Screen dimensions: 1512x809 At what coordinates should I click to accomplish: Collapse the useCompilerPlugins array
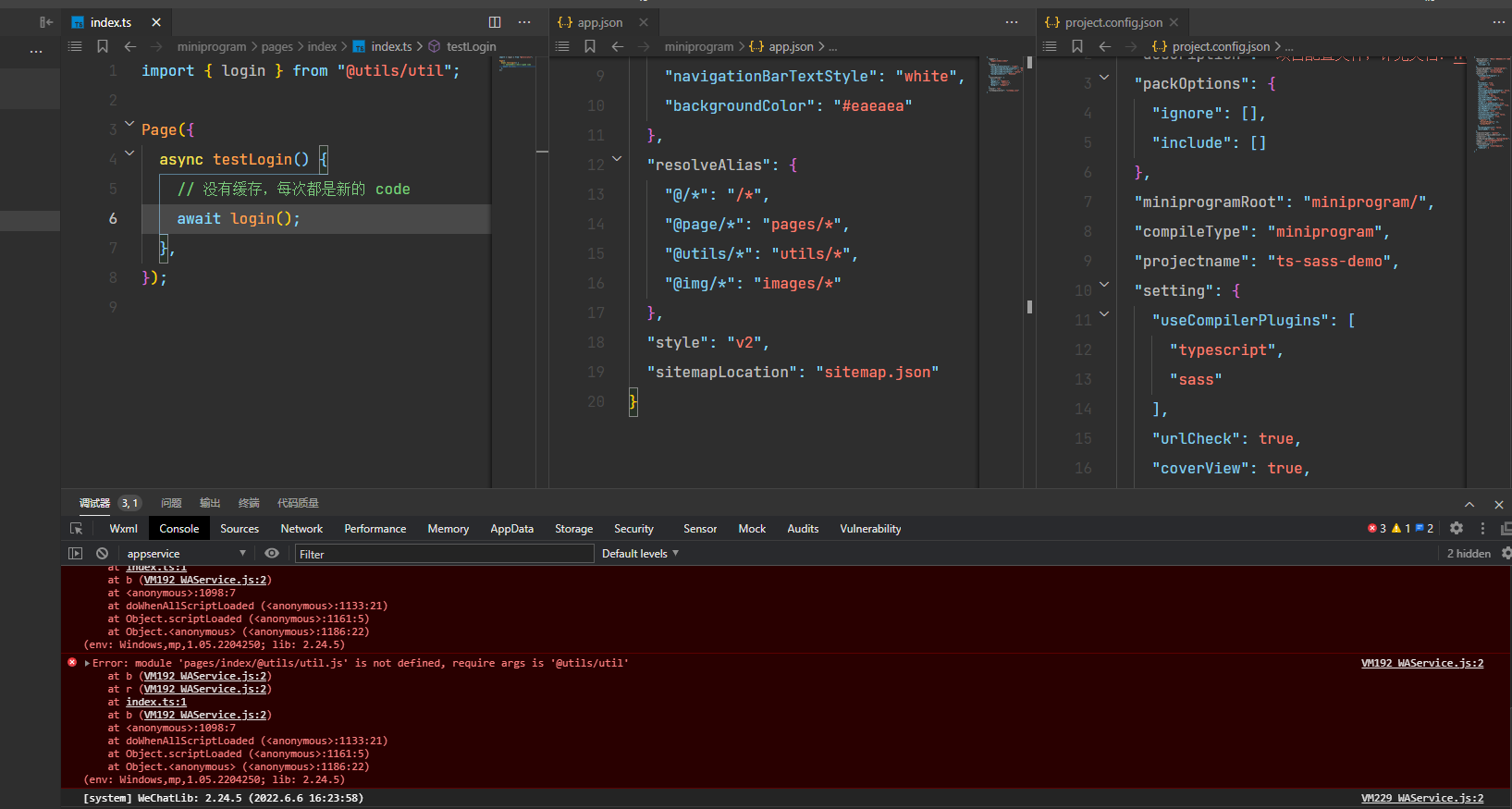coord(1104,313)
